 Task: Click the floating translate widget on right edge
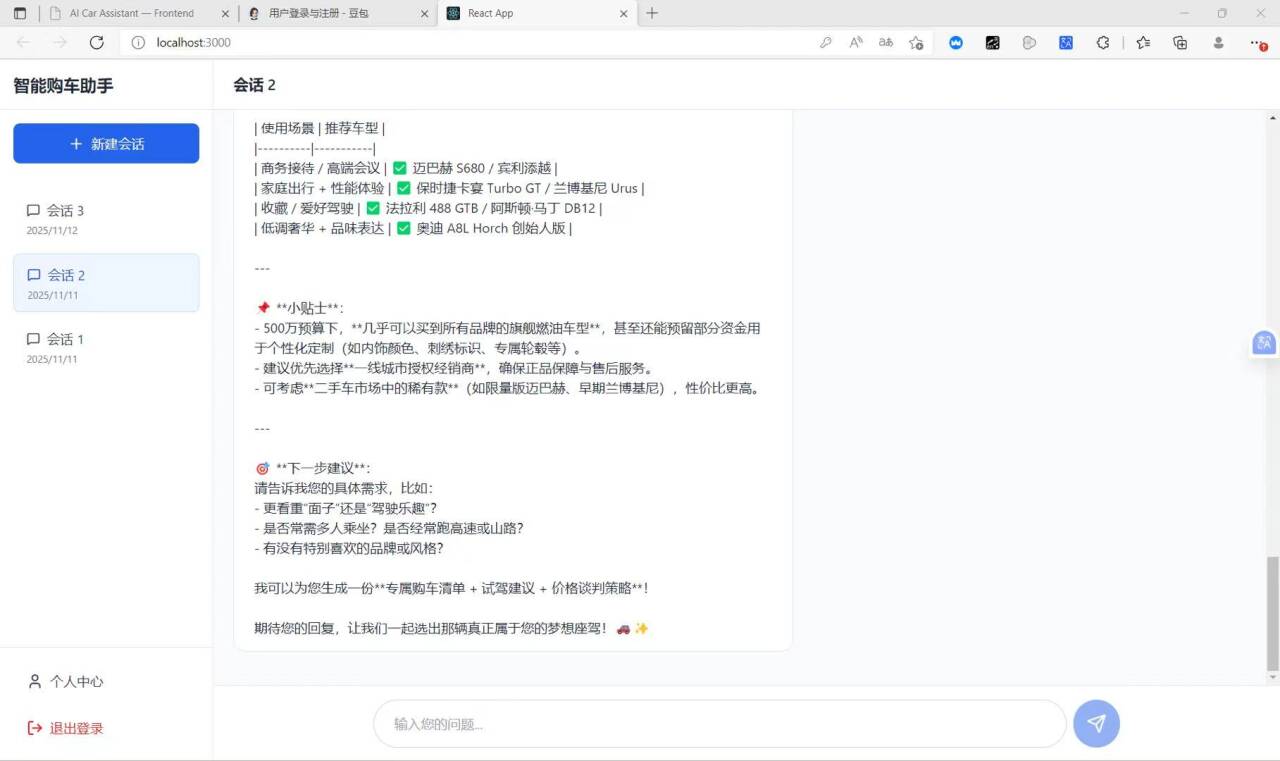[x=1264, y=343]
